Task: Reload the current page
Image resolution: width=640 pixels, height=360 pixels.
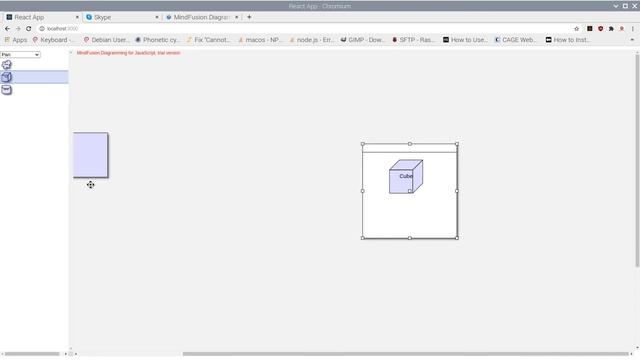Action: tap(29, 29)
